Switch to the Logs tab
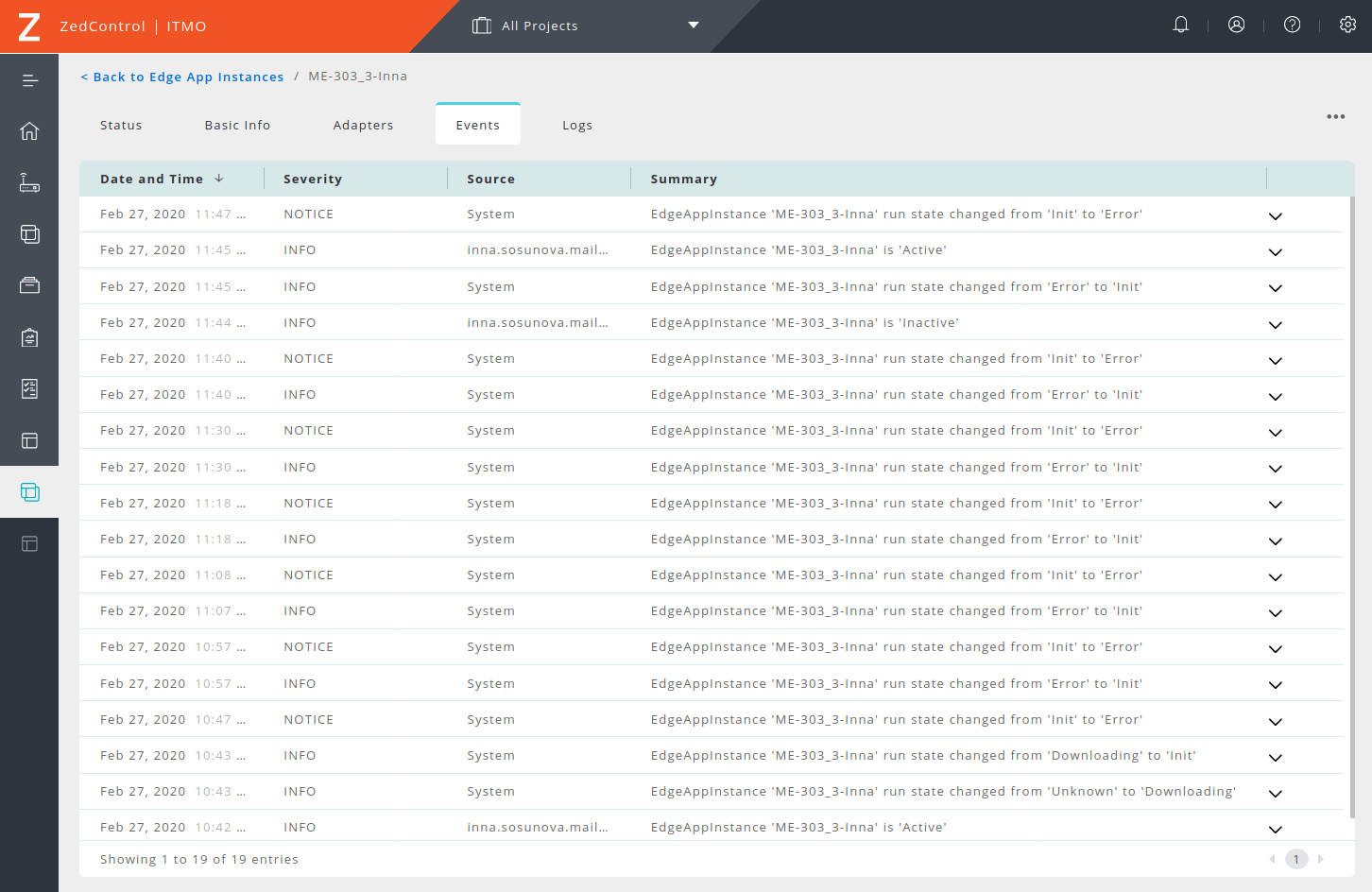Screen dimensions: 1372x892 (576, 125)
